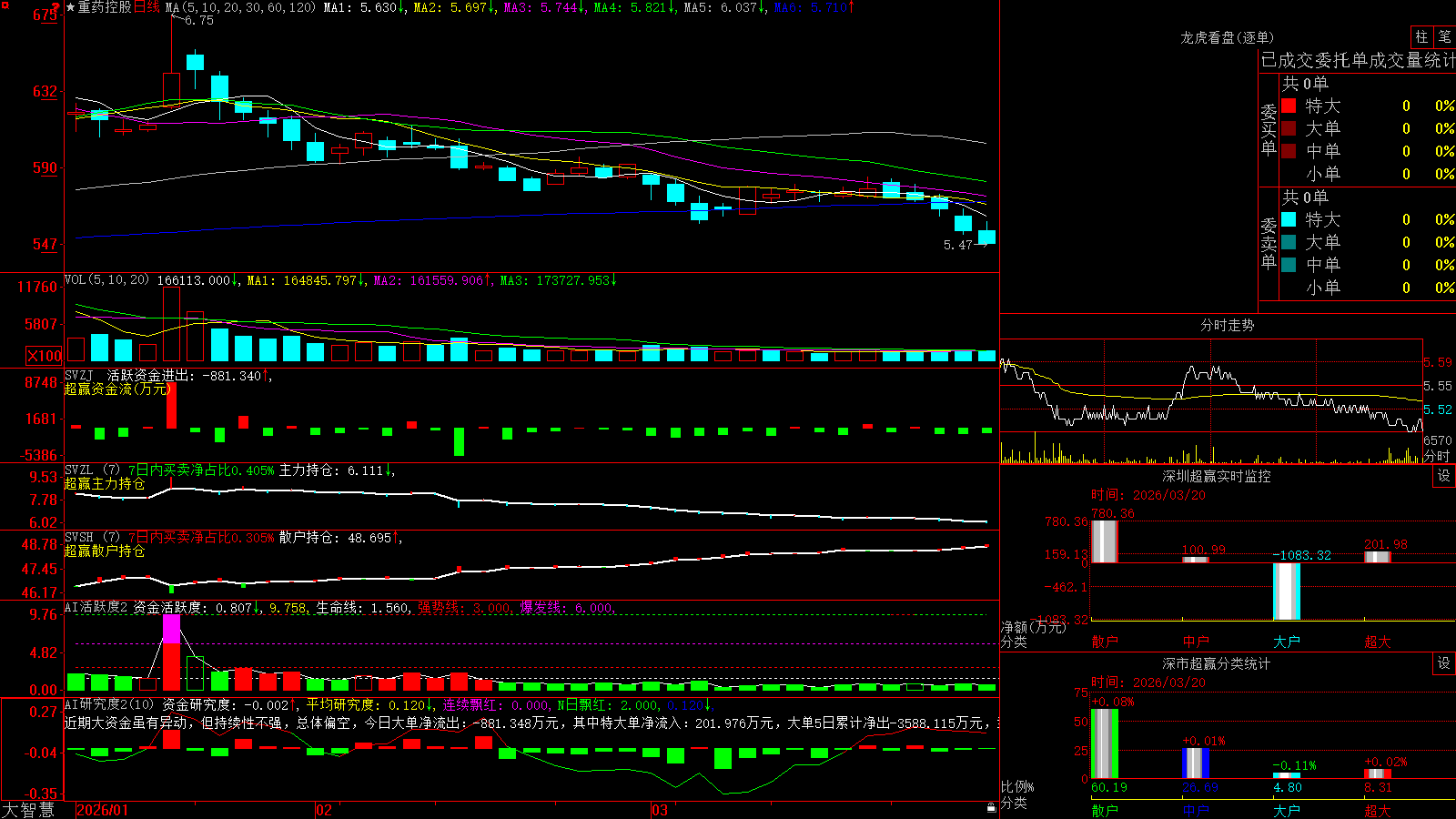The height and width of the screenshot is (819, 1456).
Task: Click the padlock icon below the chart
Action: [992, 808]
